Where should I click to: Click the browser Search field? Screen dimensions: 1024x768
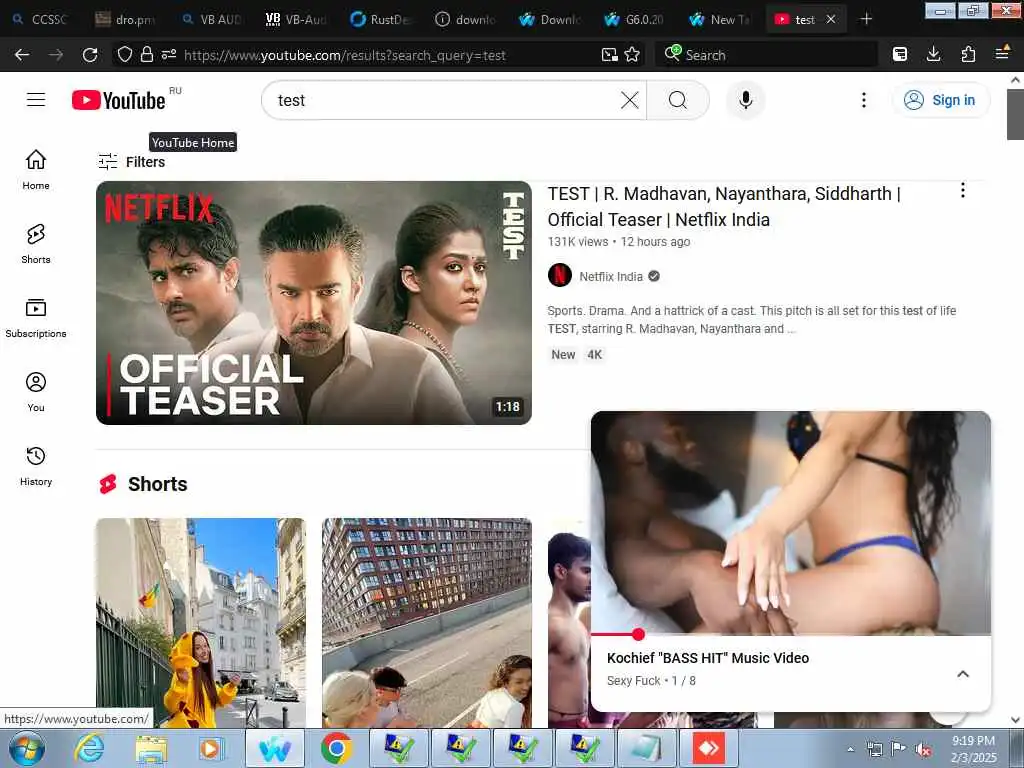765,55
